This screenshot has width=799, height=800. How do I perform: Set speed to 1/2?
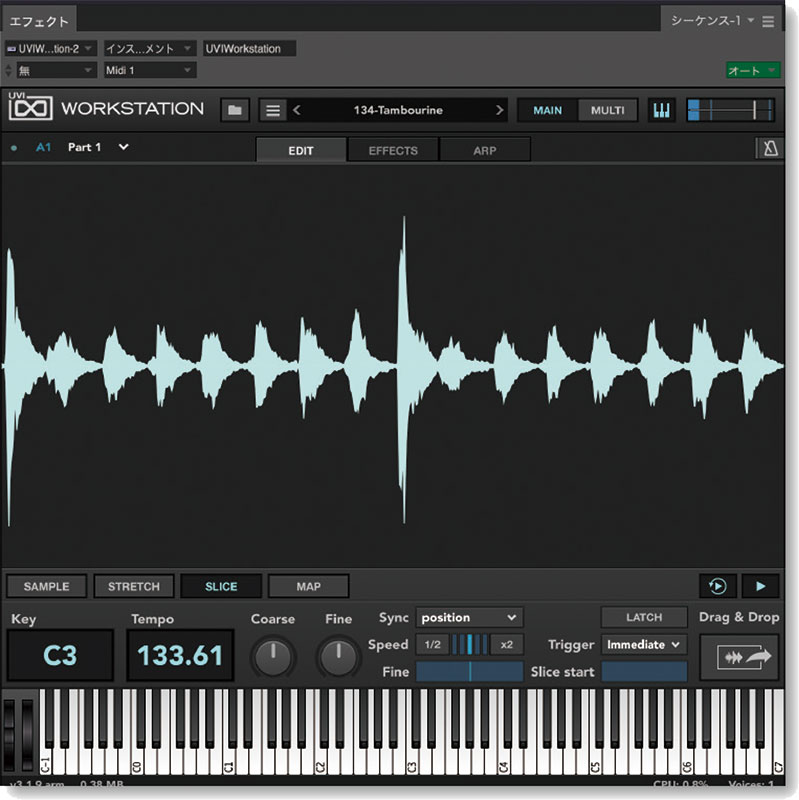click(x=433, y=645)
